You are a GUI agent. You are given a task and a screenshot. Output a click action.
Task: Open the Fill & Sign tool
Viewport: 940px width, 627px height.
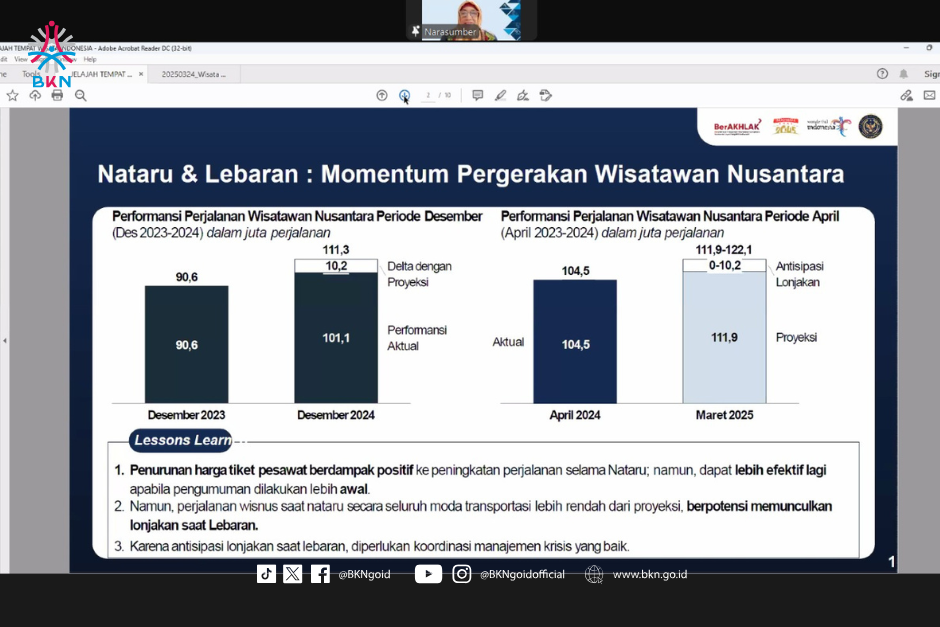tap(522, 96)
